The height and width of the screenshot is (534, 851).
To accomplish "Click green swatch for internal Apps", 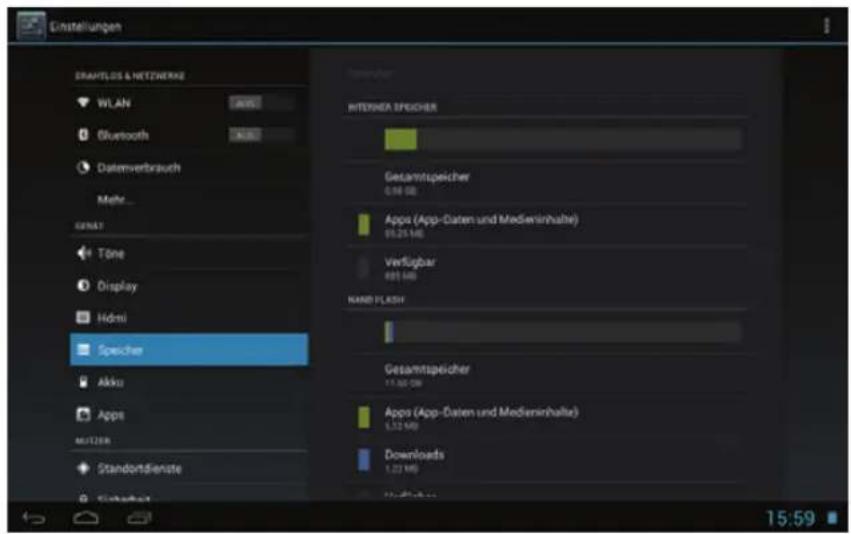I will click(364, 225).
